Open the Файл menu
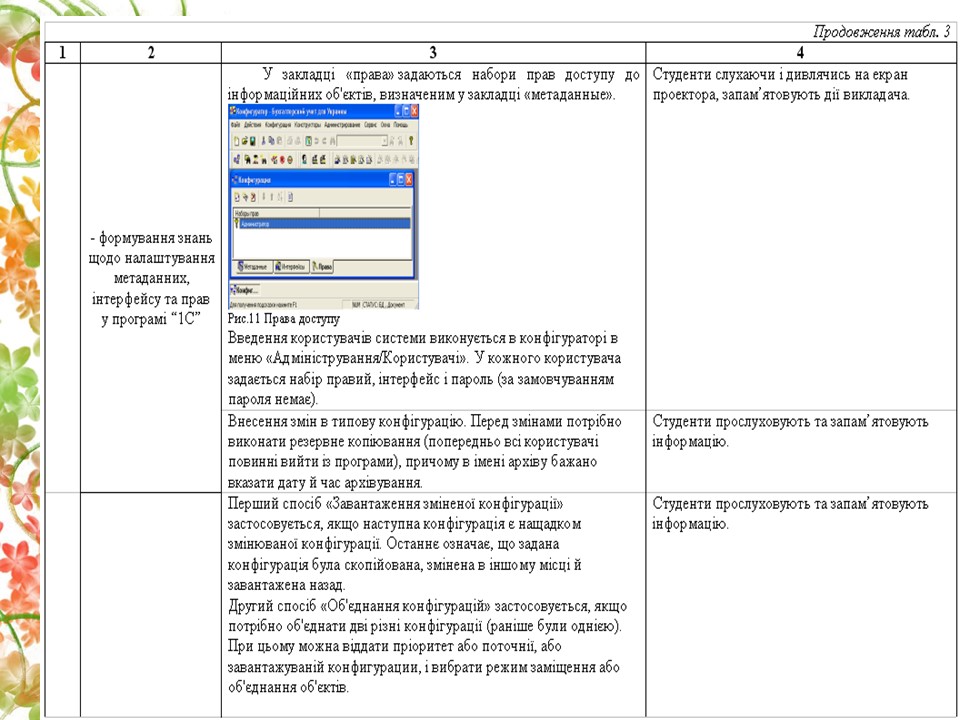Screen dimensions: 960x720 pyautogui.click(x=235, y=126)
